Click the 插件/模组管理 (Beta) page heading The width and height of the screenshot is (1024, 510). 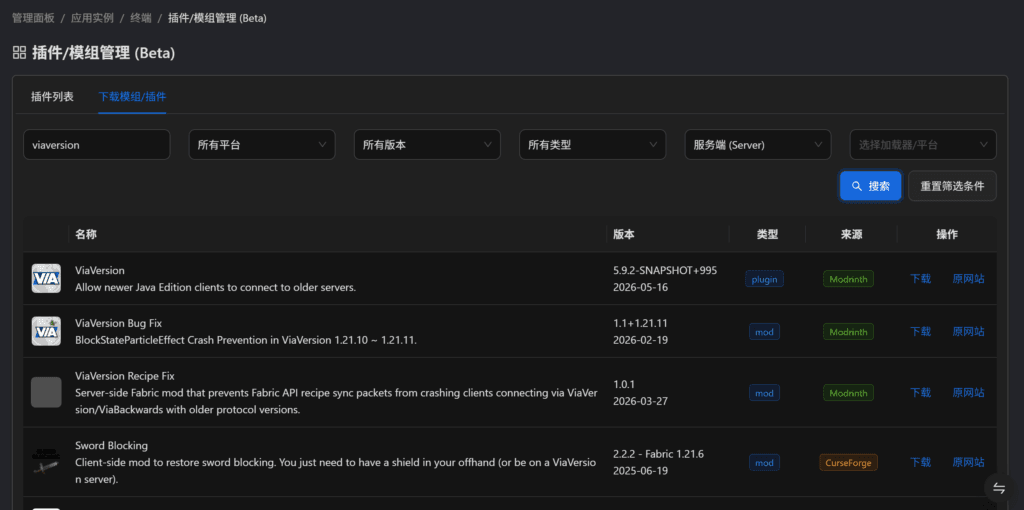tap(103, 53)
